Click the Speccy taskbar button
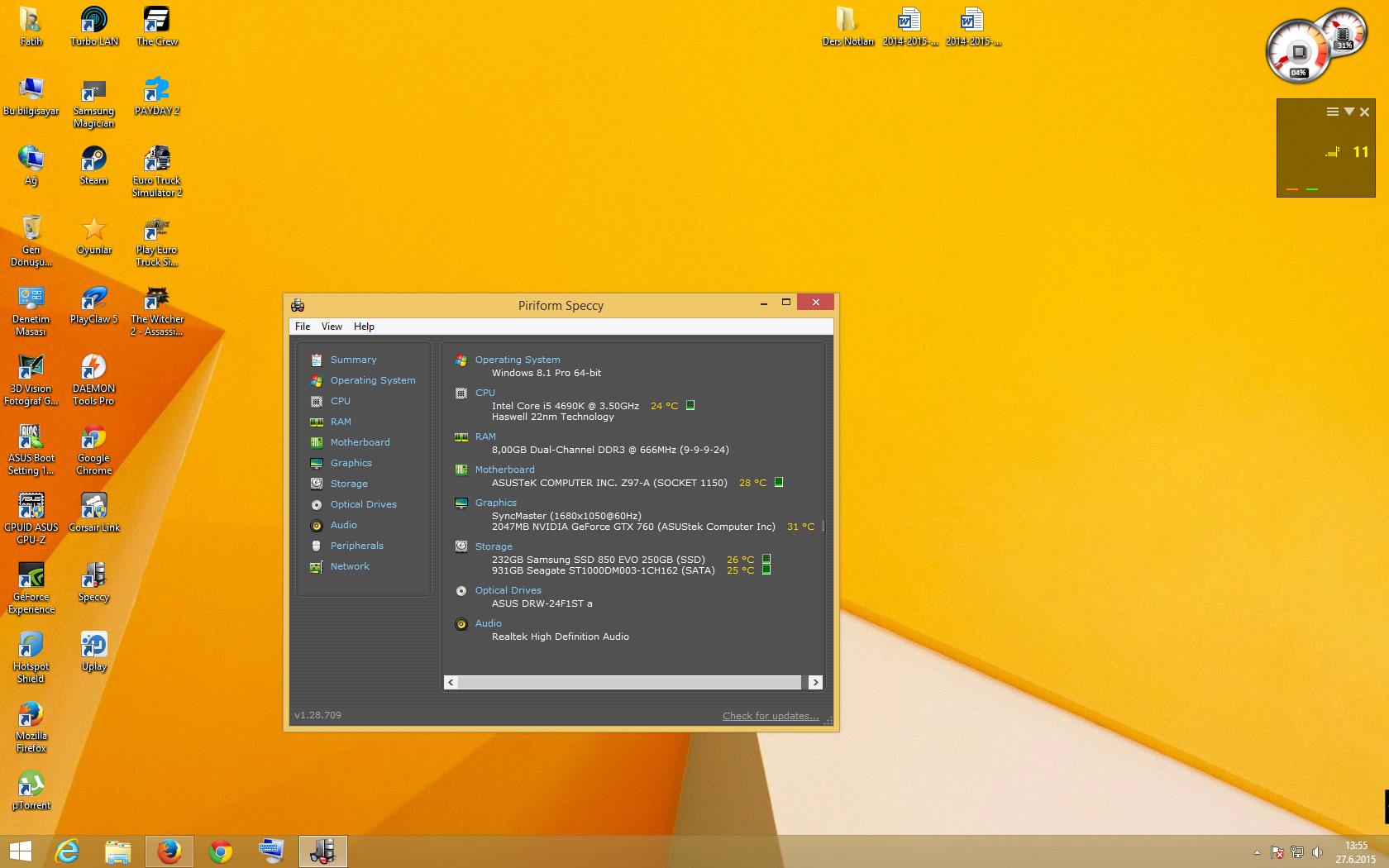Viewport: 1389px width, 868px height. click(x=323, y=851)
